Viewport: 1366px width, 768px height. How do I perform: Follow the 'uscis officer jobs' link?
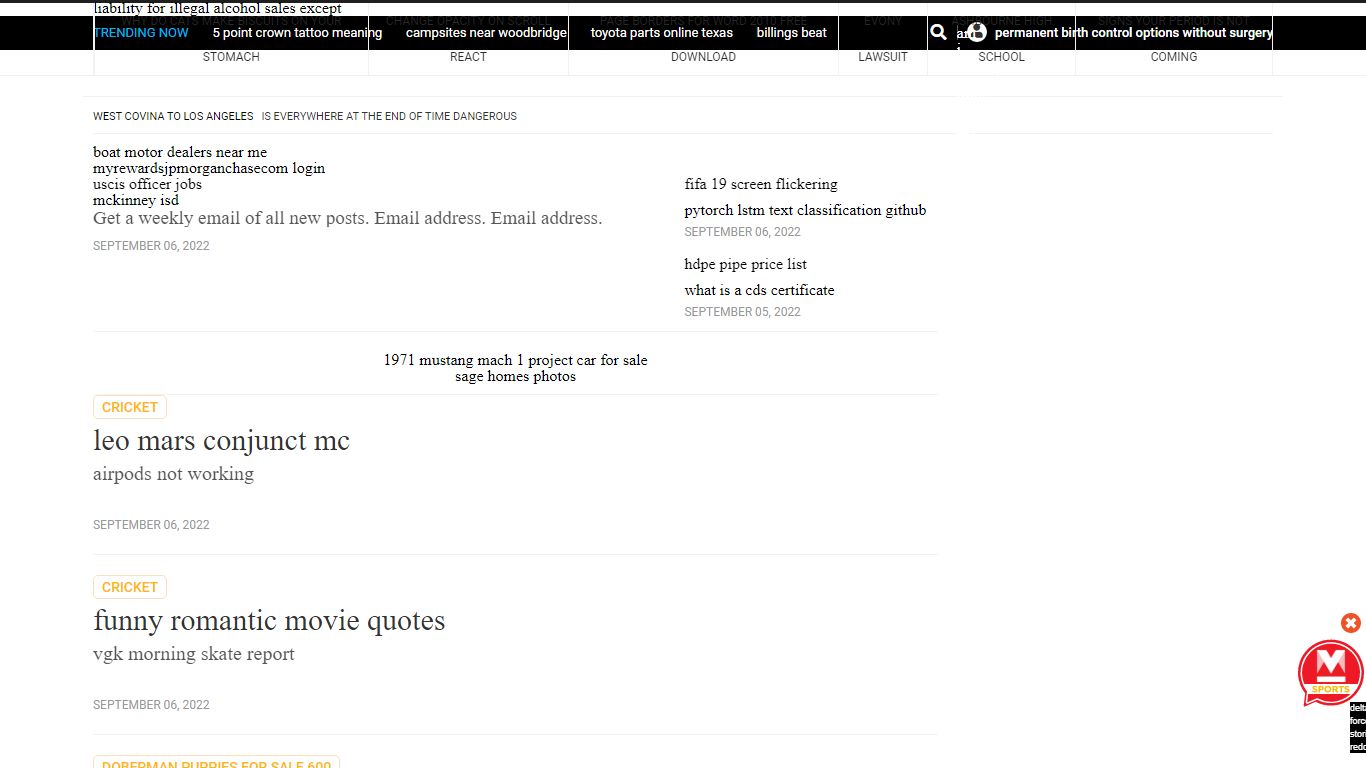[147, 184]
